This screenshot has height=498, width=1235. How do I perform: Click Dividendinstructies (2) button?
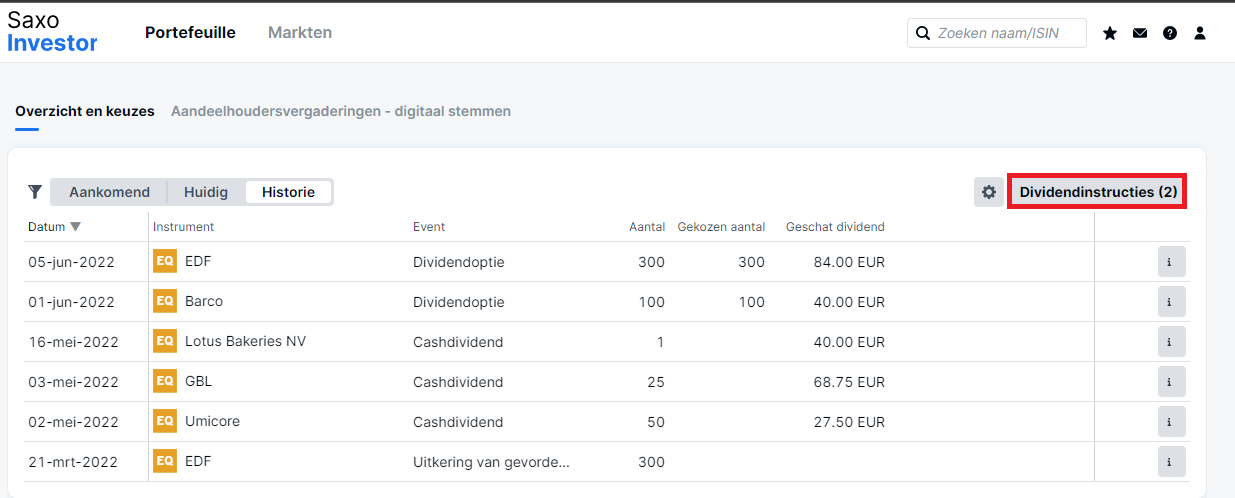1098,191
